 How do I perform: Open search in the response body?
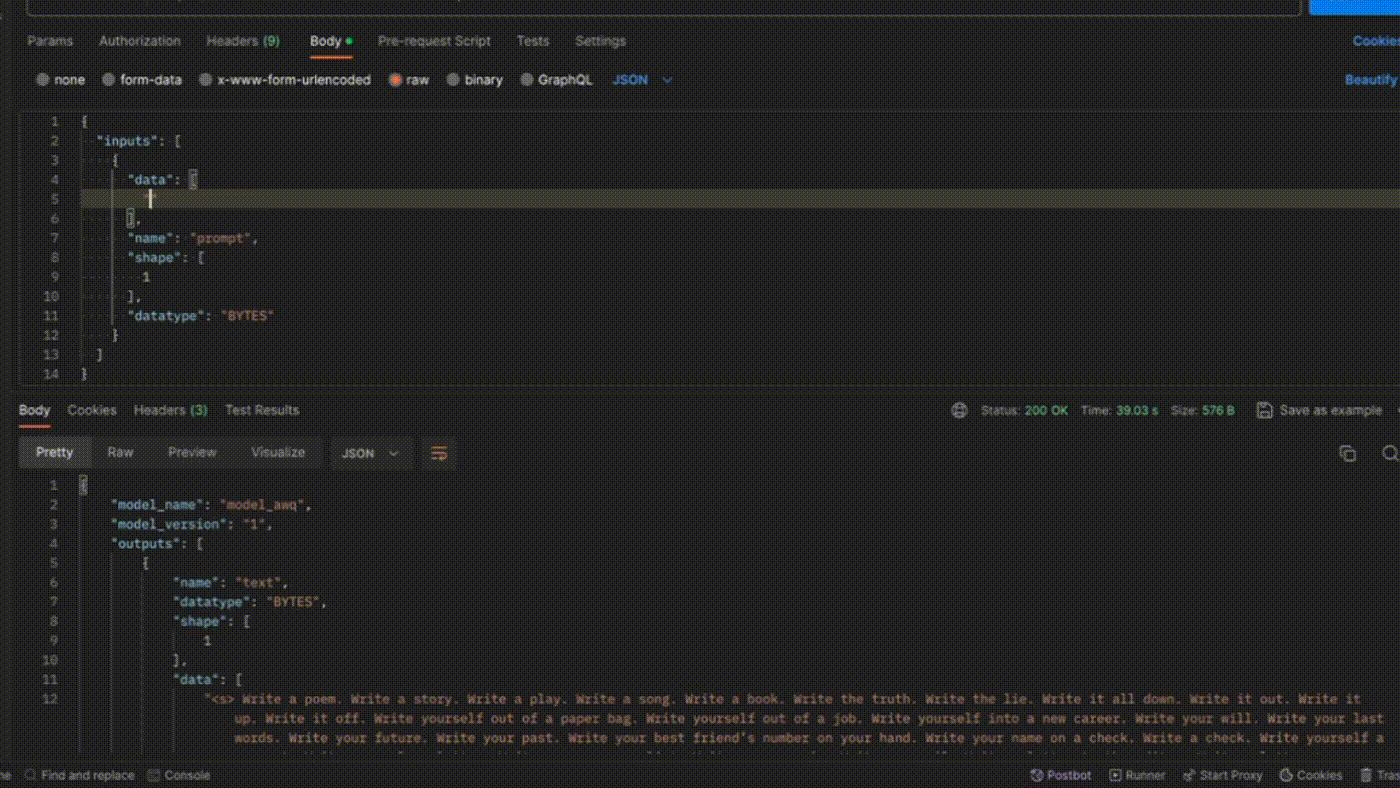(1389, 453)
